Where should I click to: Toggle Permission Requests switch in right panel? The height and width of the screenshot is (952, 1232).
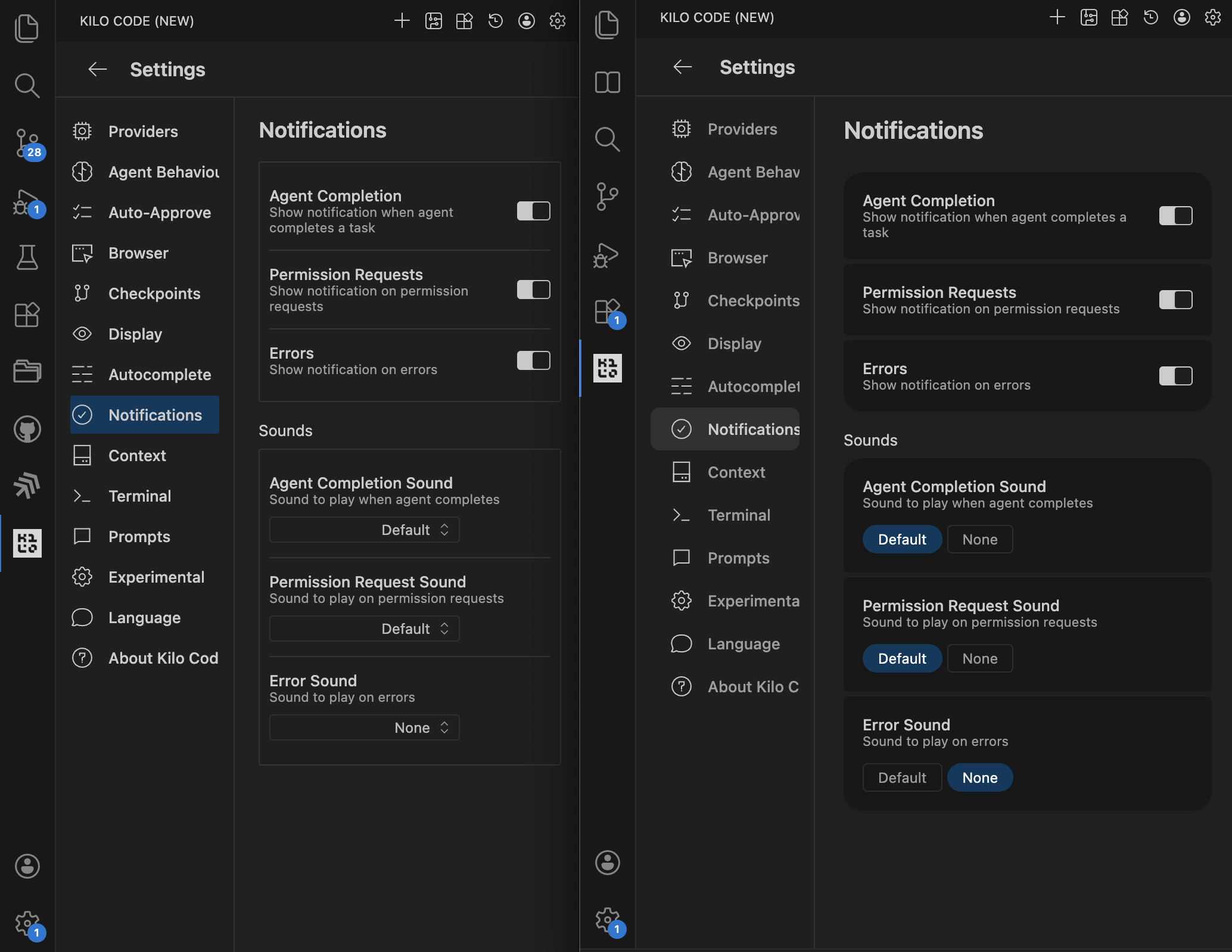point(1175,300)
